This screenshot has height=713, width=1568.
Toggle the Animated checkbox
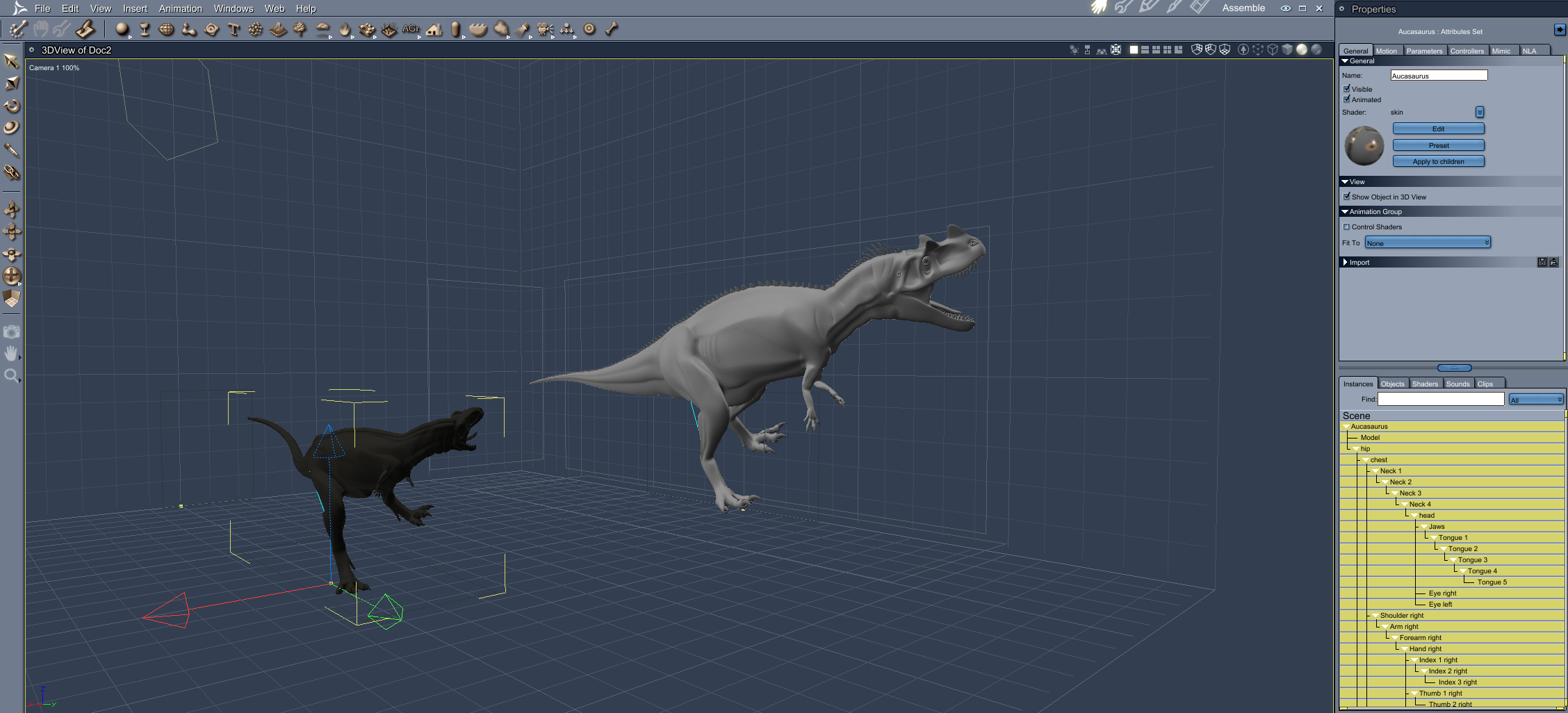pyautogui.click(x=1346, y=99)
